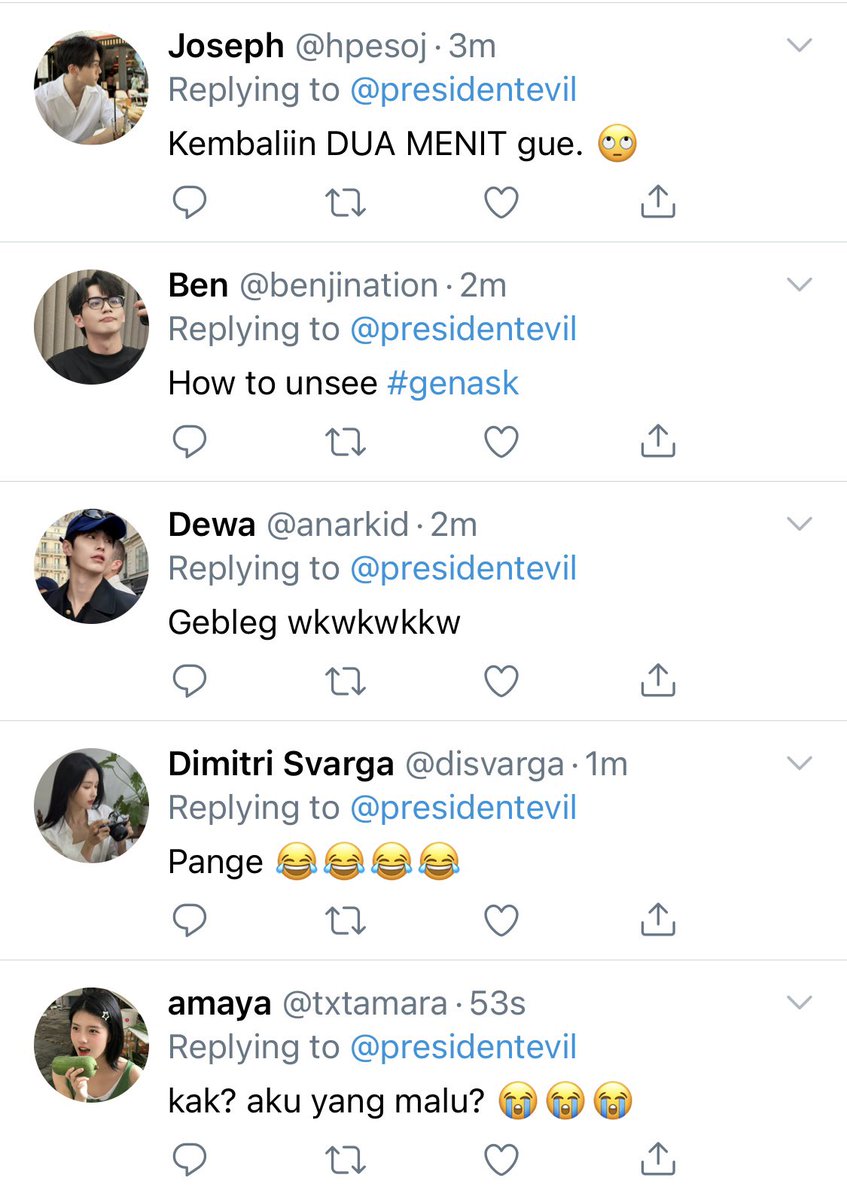Image resolution: width=847 pixels, height=1199 pixels.
Task: Share Dimitri Svarga's tweet
Action: click(x=657, y=919)
